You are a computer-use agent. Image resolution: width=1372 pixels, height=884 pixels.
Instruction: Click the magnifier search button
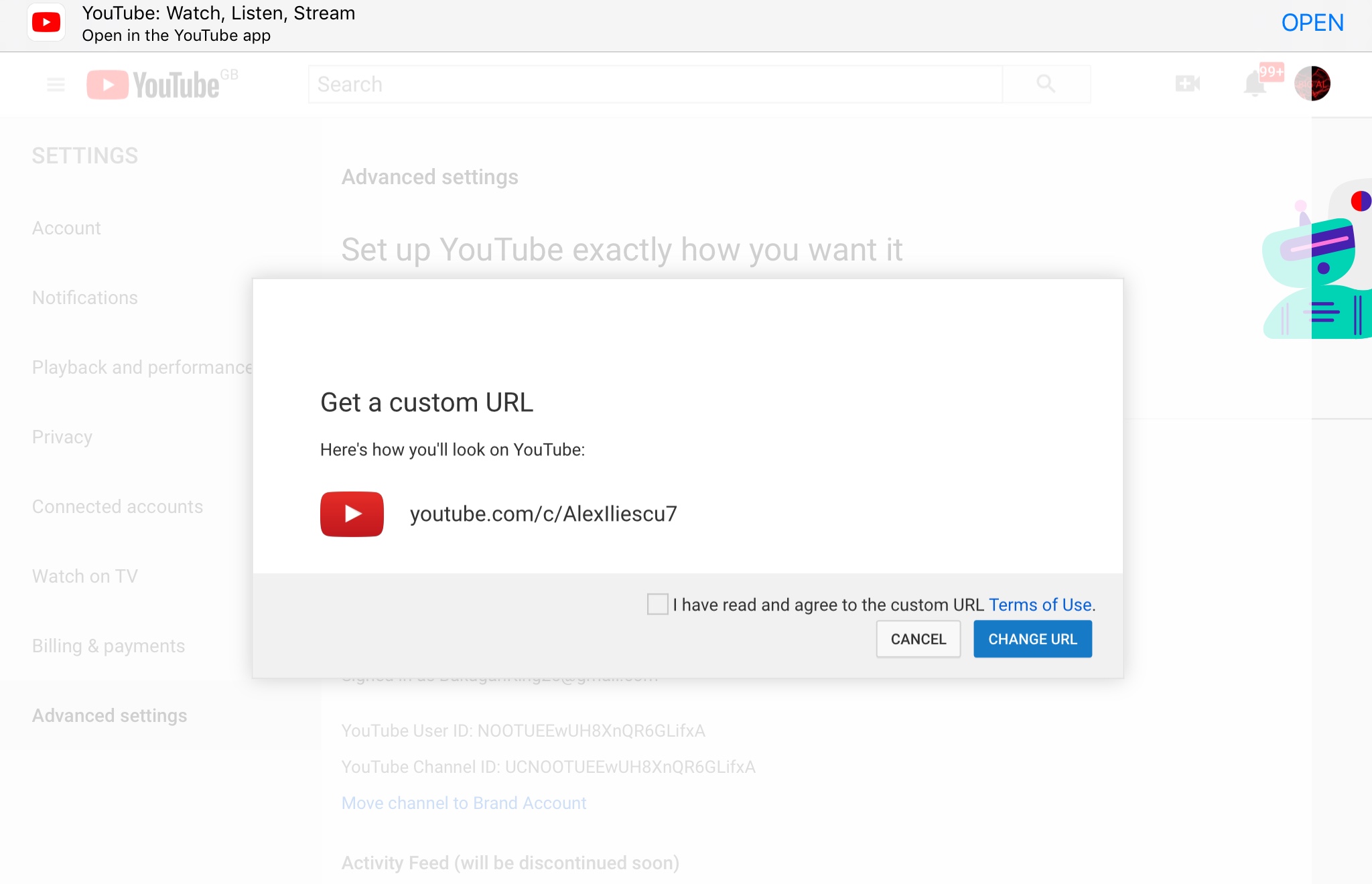pyautogui.click(x=1046, y=84)
